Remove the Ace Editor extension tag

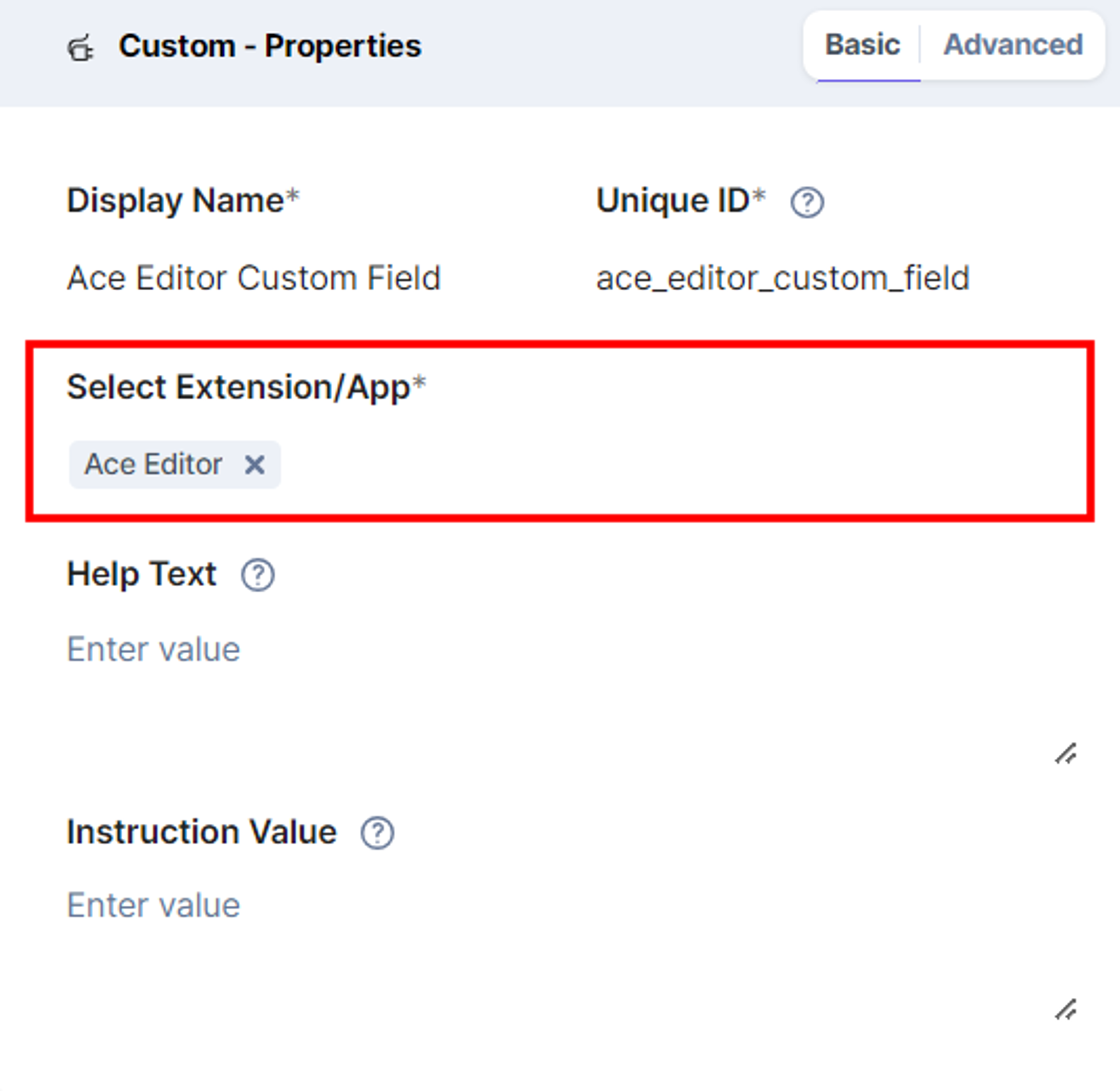point(254,464)
